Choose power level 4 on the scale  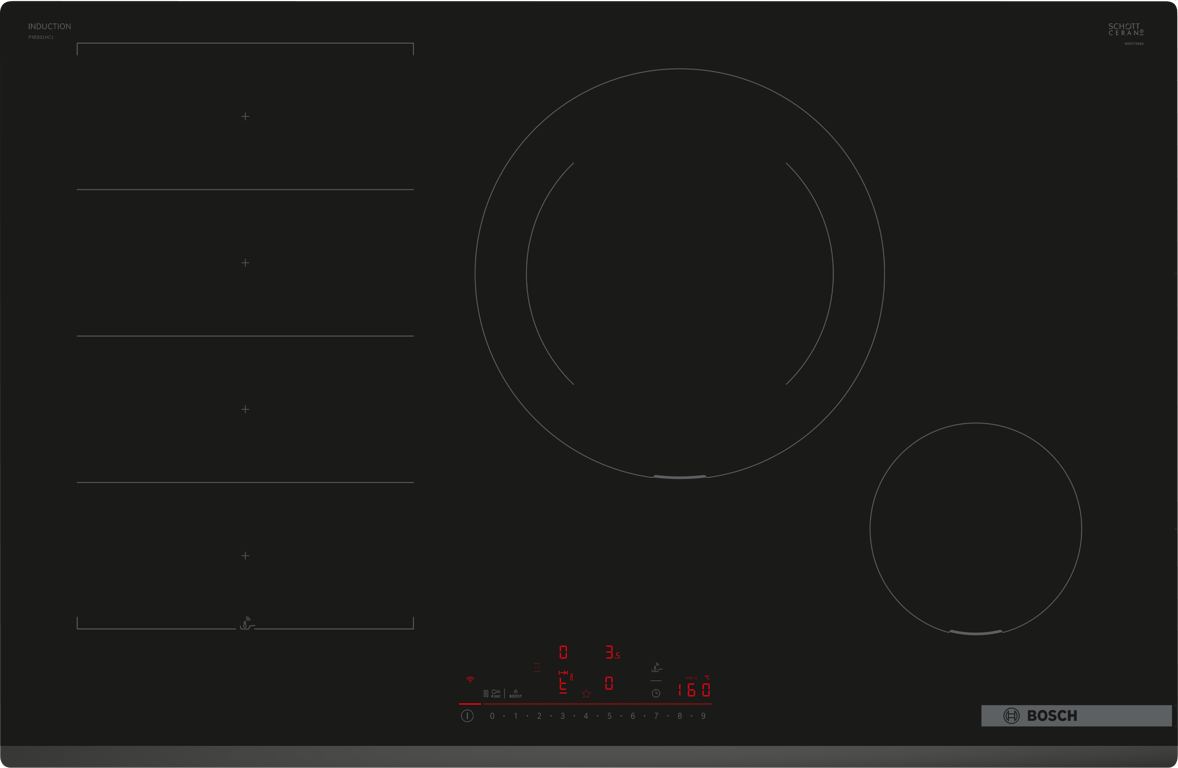pyautogui.click(x=586, y=716)
